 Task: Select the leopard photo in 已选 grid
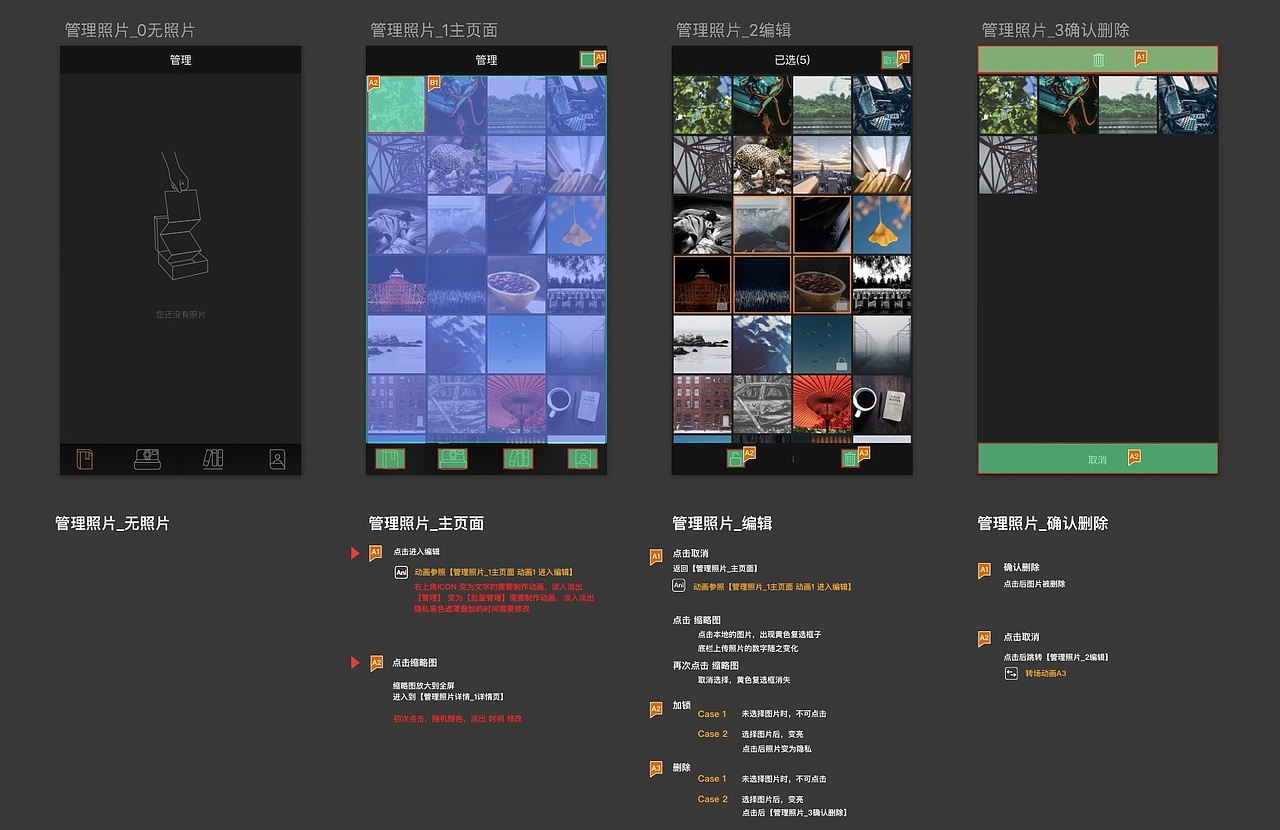pyautogui.click(x=761, y=164)
